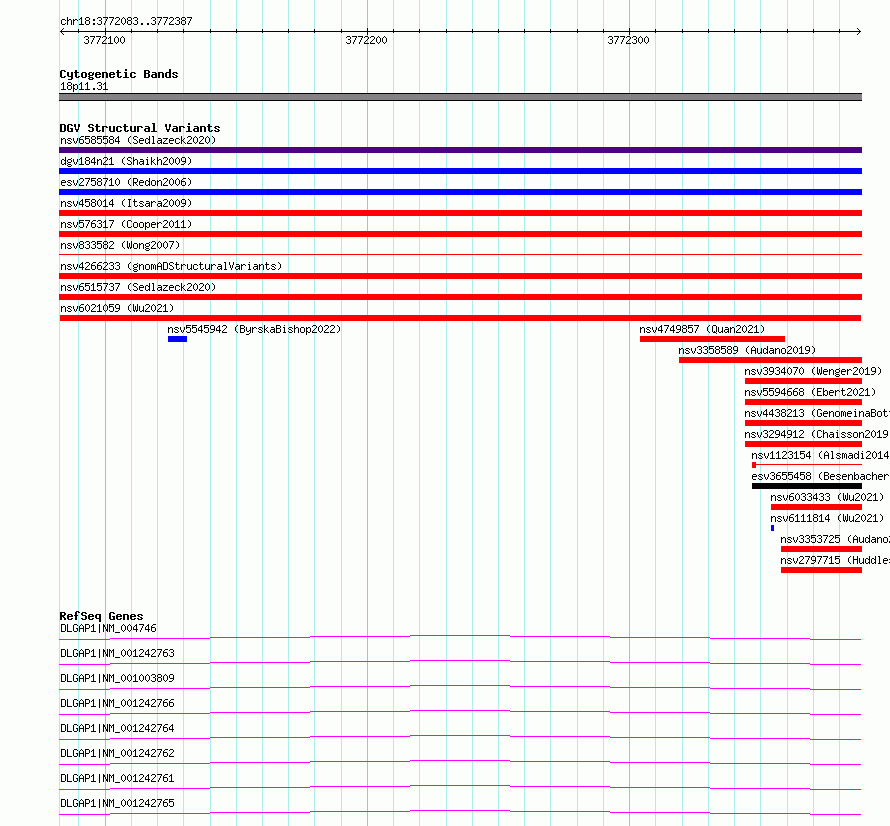Open DLGAP1|NM_001242765 transcript

(117, 803)
